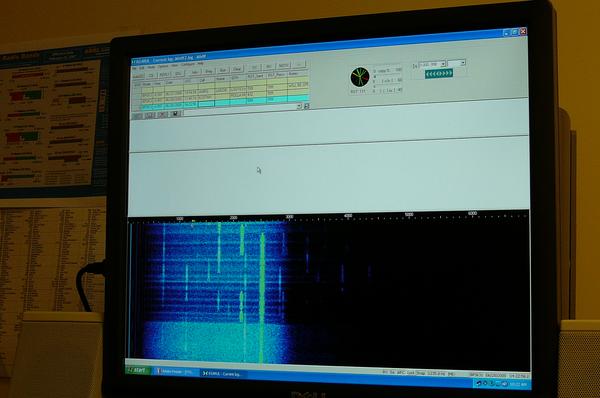600x398 pixels.
Task: Expand the dropdown arrow beside the log entry field
Action: pyautogui.click(x=299, y=107)
